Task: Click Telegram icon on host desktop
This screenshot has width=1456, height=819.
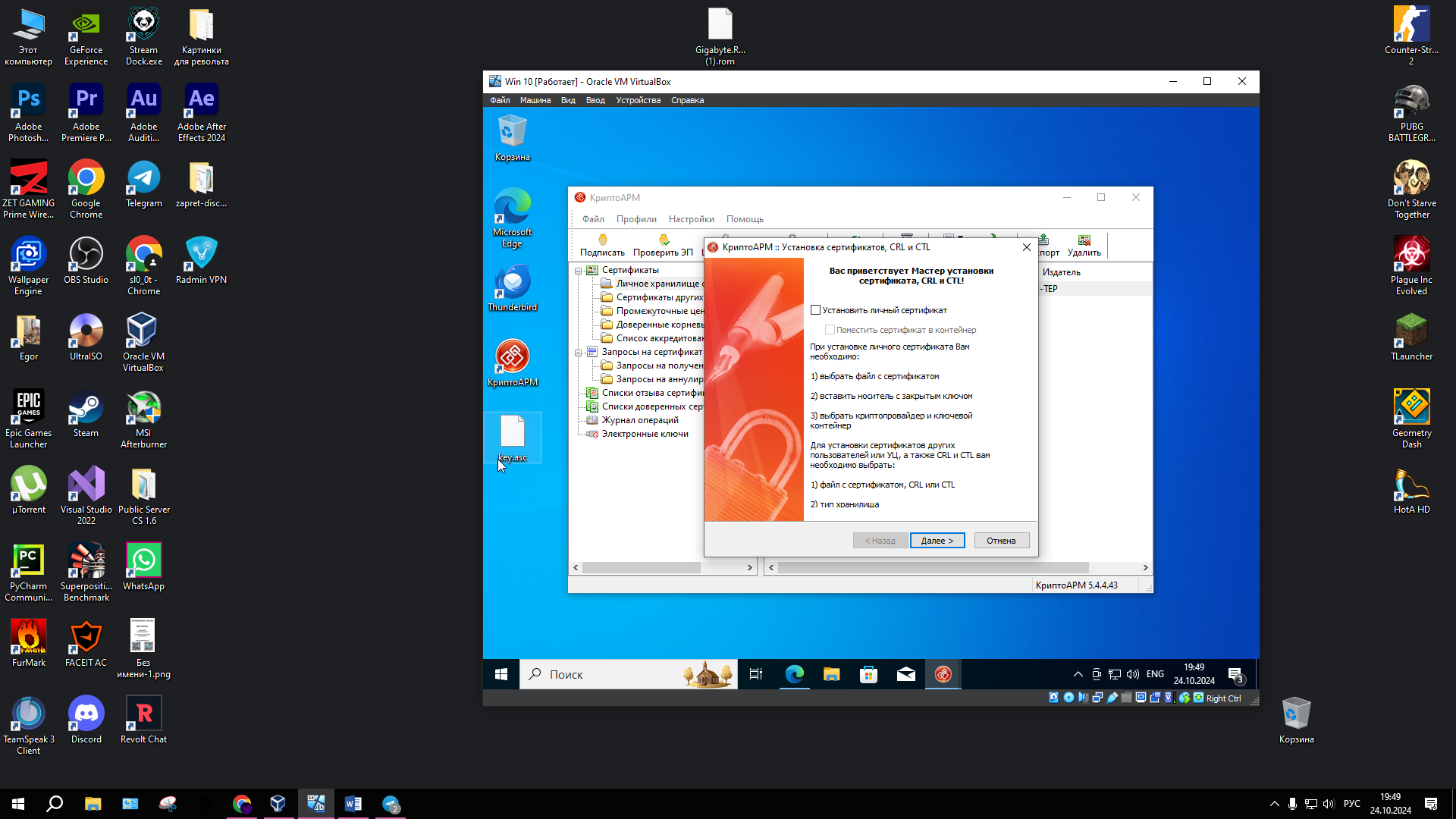Action: coord(143,184)
